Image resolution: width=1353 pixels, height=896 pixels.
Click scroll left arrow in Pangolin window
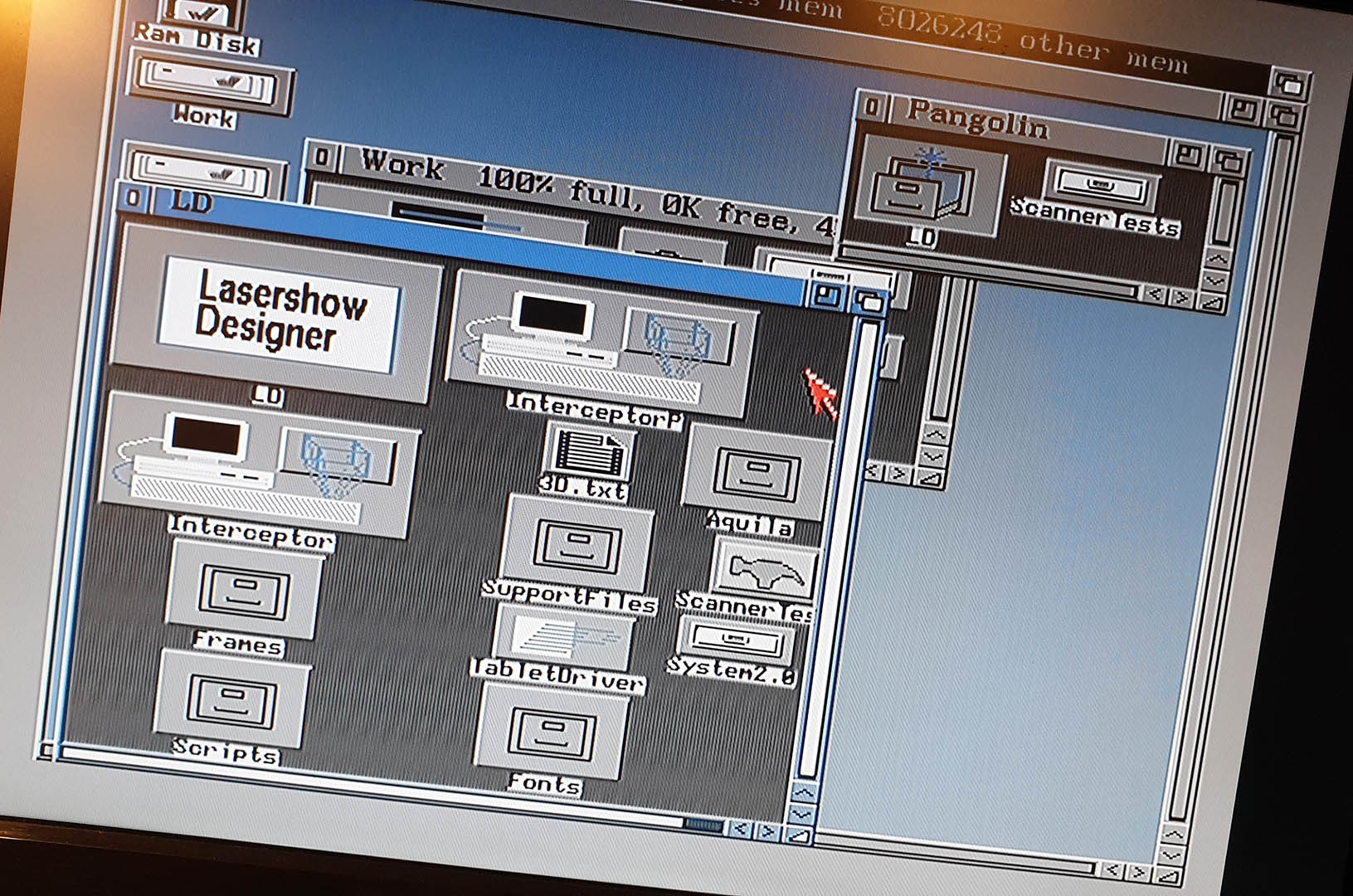[x=1154, y=293]
